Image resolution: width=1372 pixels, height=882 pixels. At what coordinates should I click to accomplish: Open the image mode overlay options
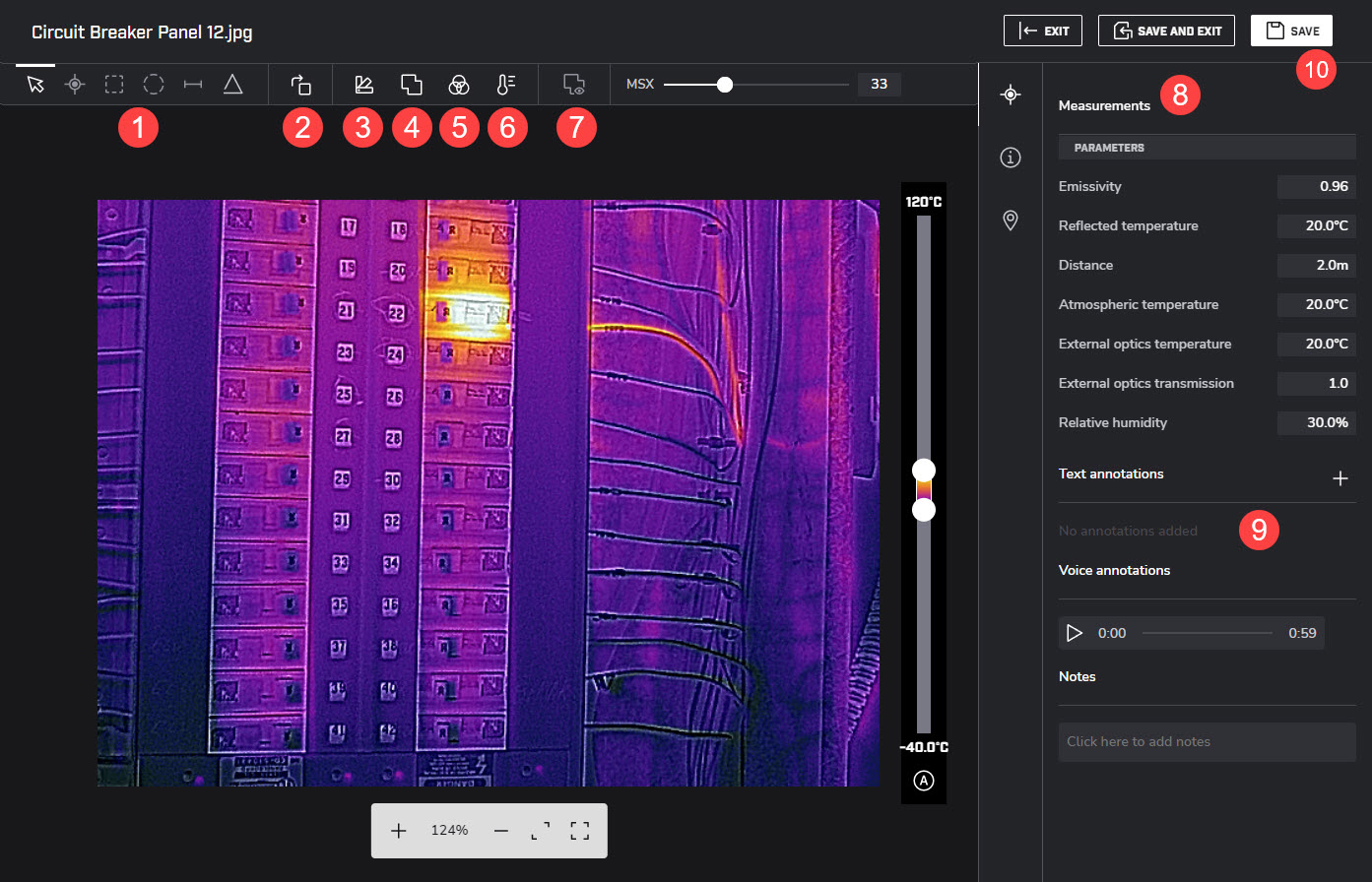411,85
